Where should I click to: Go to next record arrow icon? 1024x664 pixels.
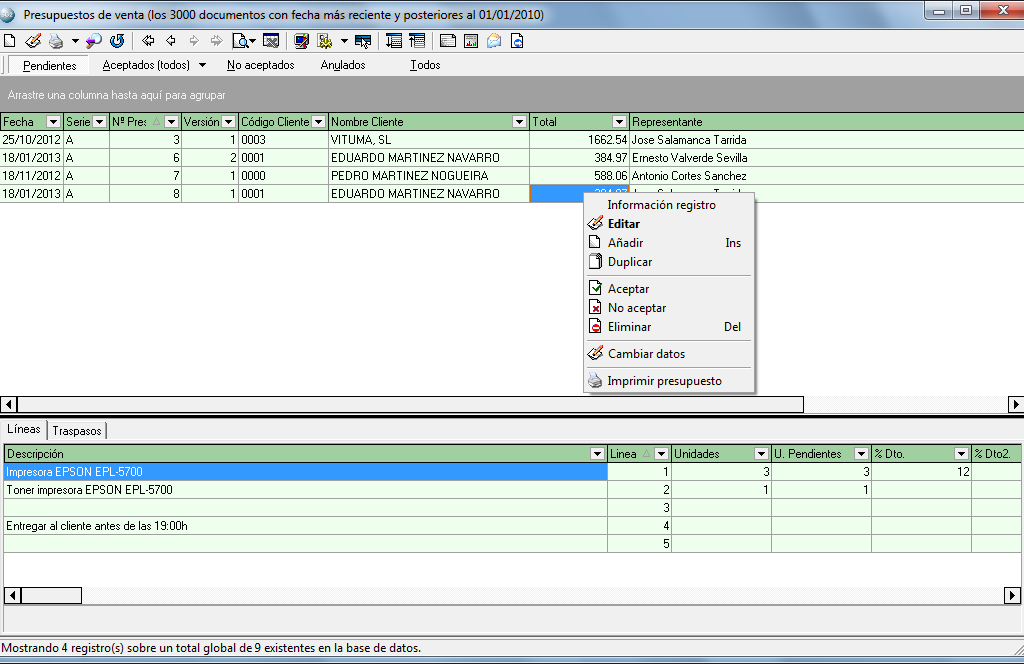[194, 41]
